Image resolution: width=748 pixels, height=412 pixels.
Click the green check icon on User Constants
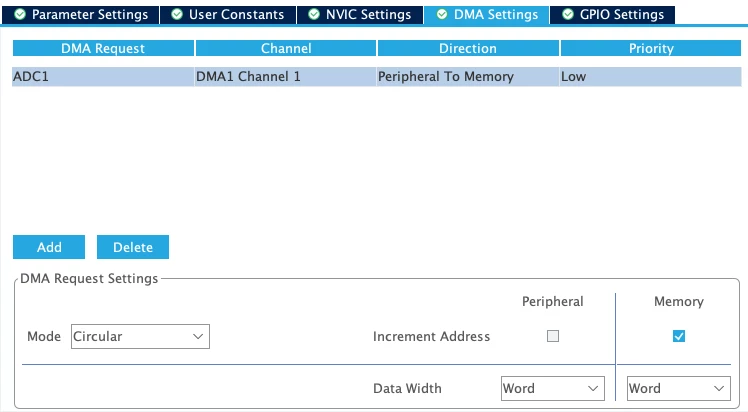pos(177,14)
